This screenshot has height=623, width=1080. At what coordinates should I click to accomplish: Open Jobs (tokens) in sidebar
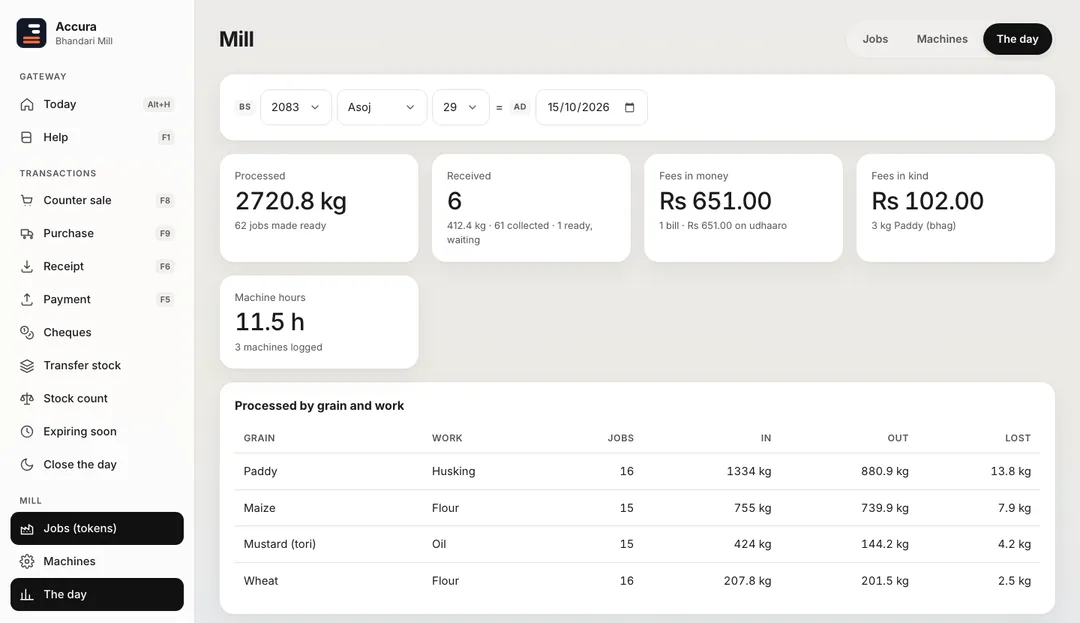(x=97, y=529)
